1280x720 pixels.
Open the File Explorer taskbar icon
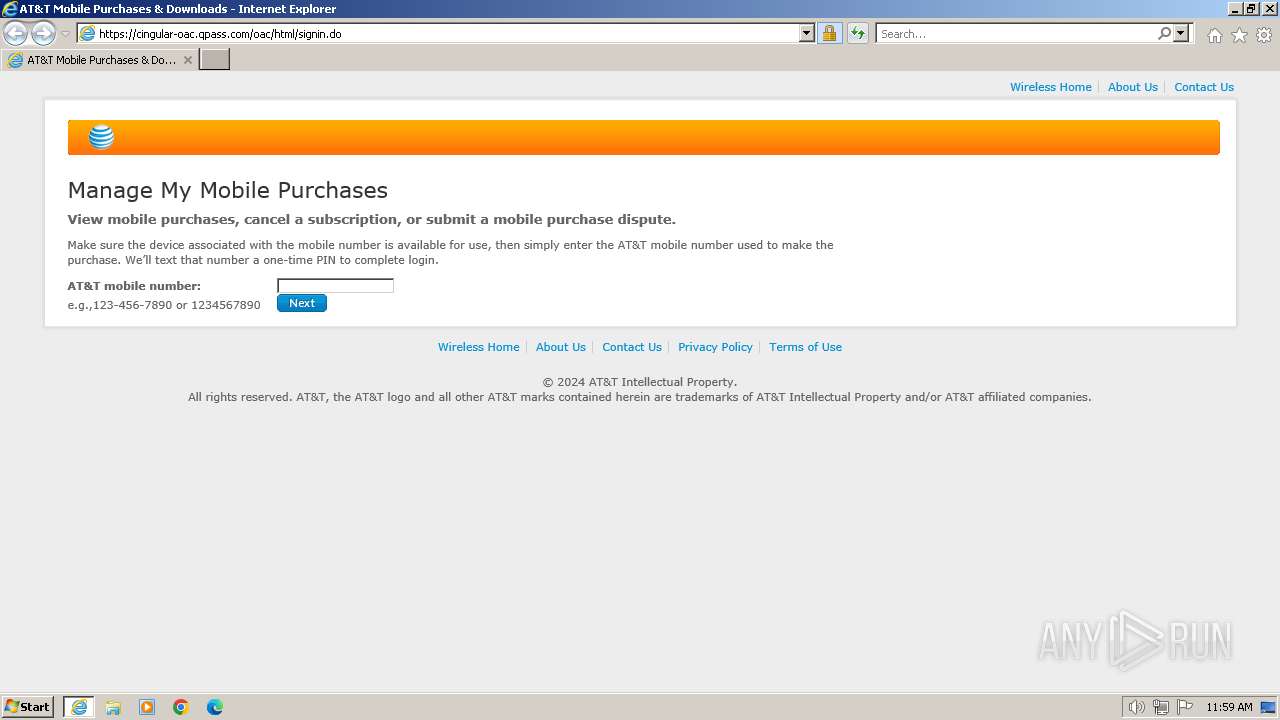[113, 707]
